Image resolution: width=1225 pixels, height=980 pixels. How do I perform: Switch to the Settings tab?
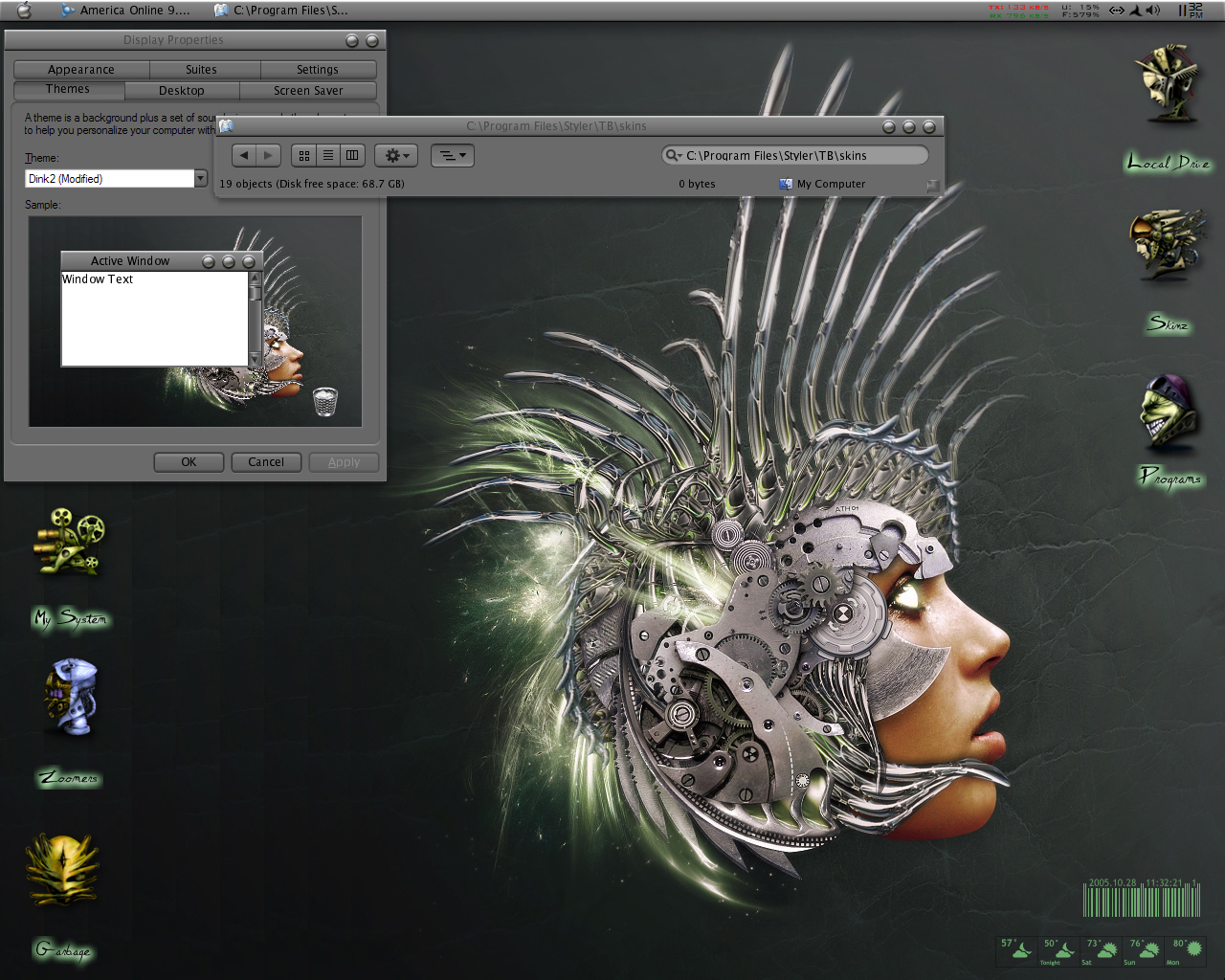point(318,70)
